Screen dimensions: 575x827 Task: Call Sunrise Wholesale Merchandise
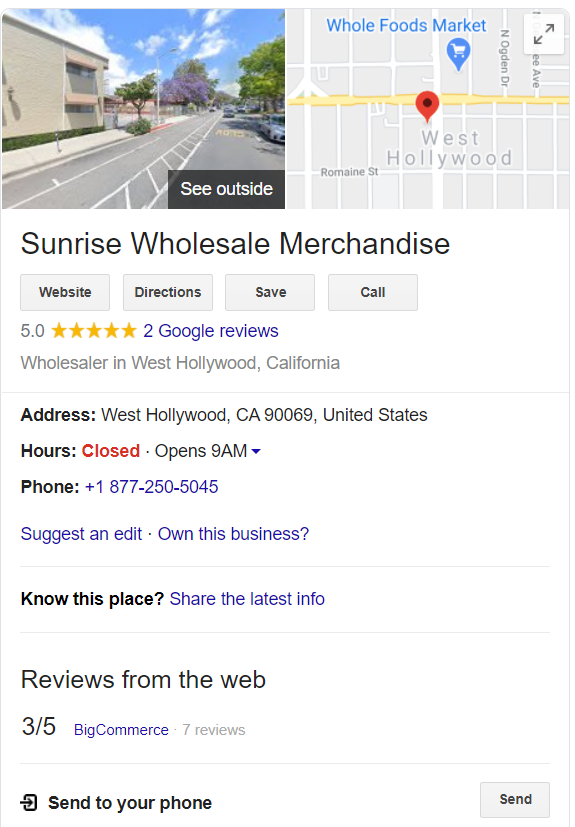372,292
